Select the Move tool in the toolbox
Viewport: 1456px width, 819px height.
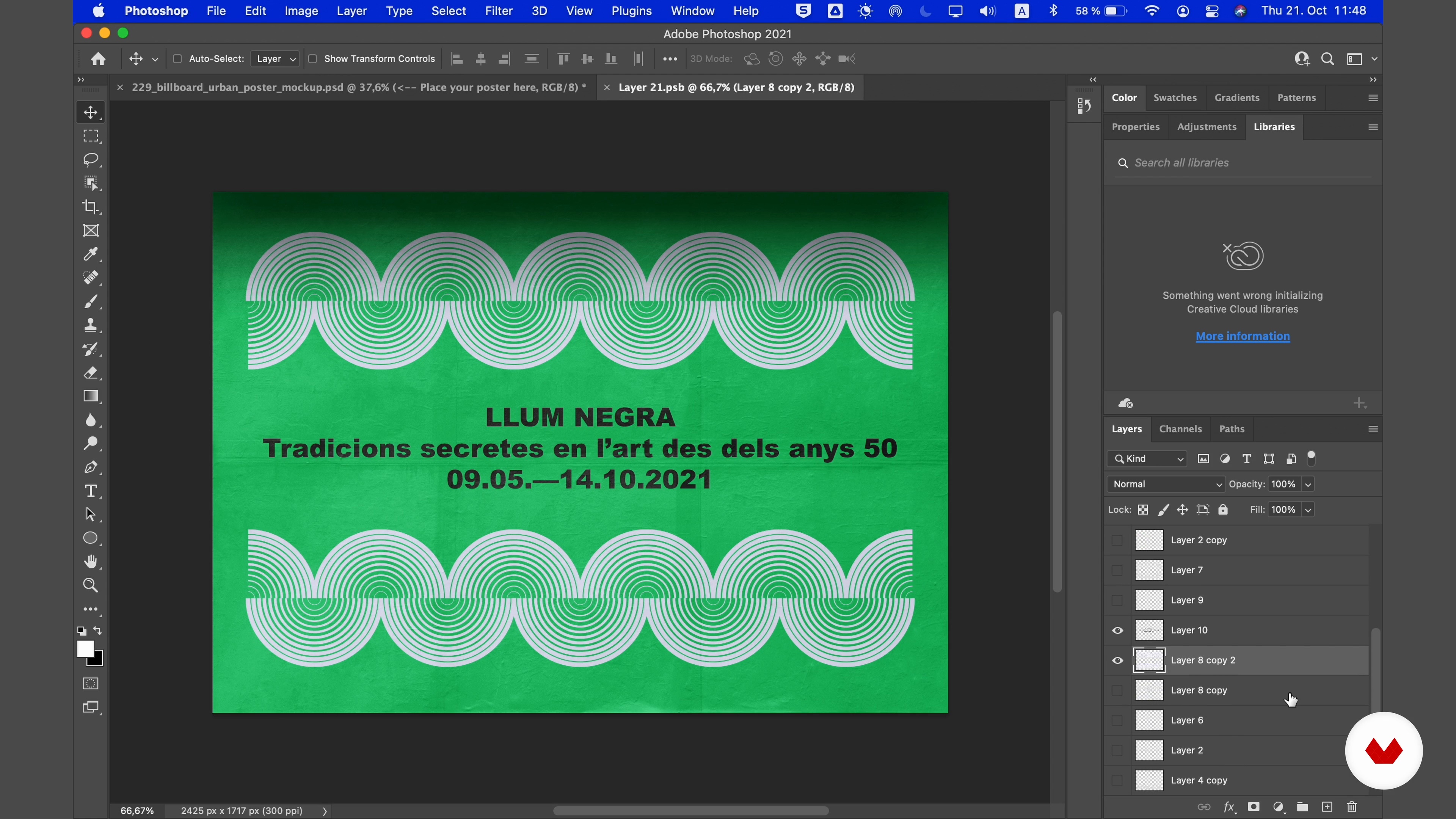(91, 113)
